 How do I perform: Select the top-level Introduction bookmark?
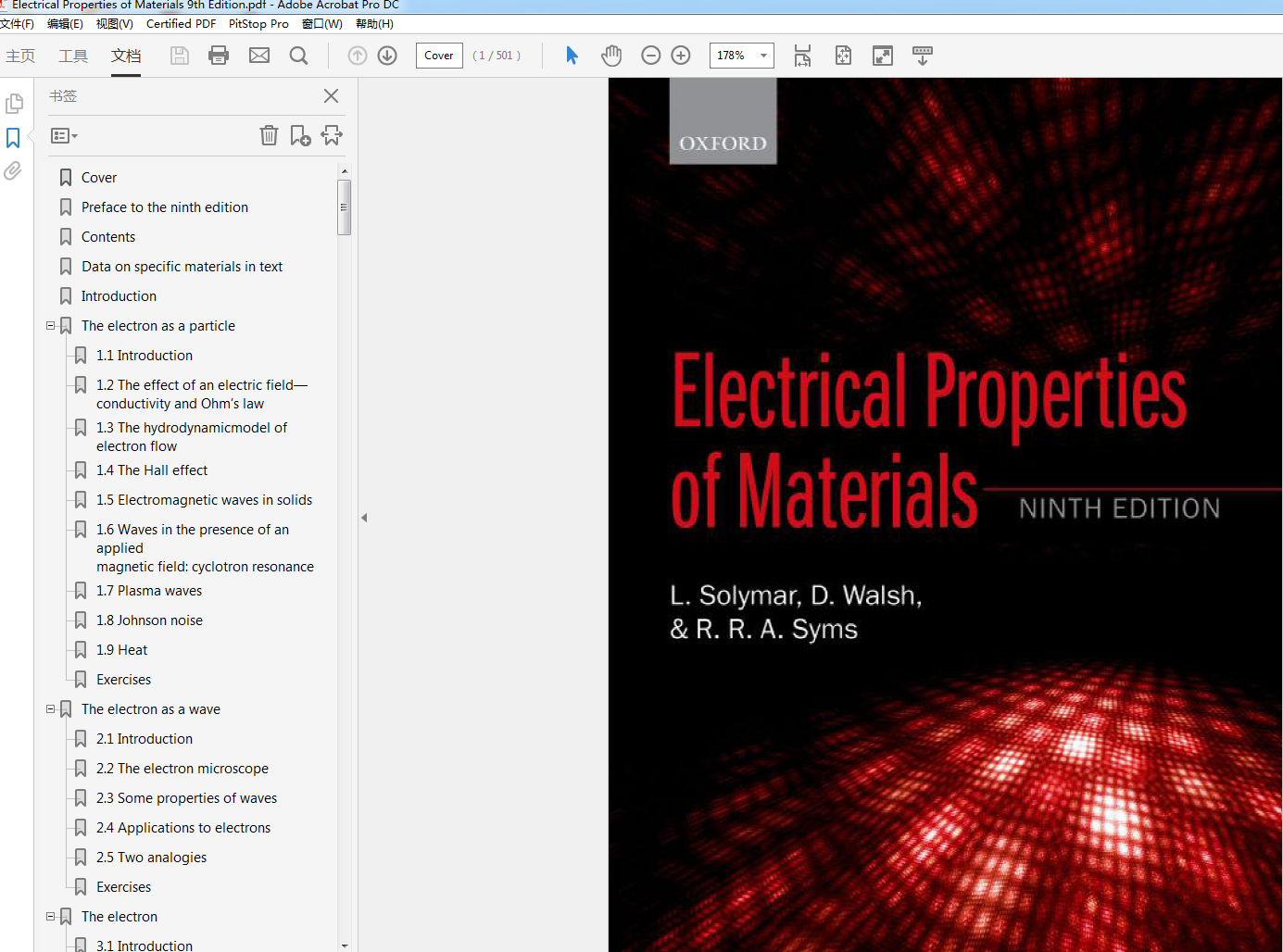(119, 296)
